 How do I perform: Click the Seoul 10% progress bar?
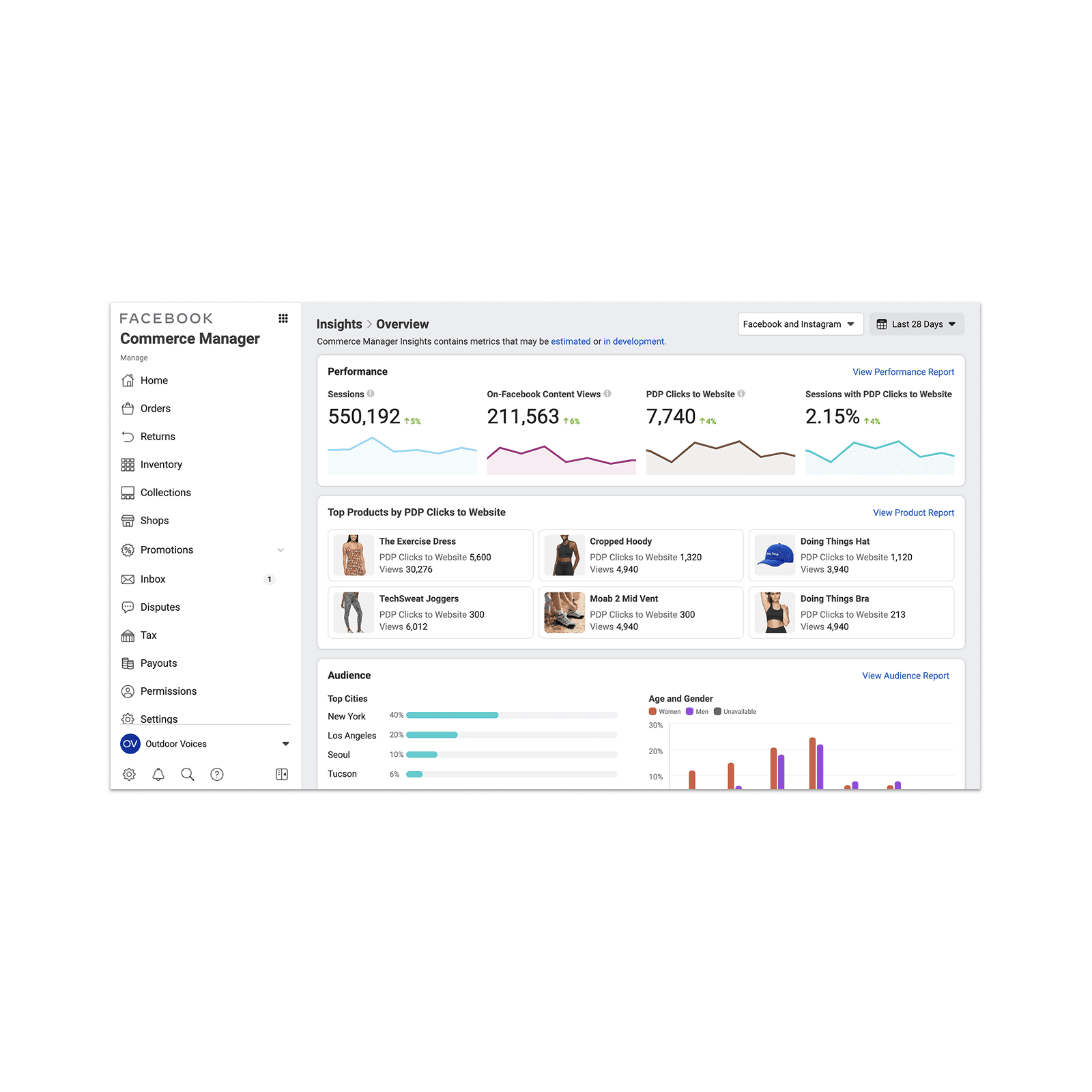coord(512,754)
